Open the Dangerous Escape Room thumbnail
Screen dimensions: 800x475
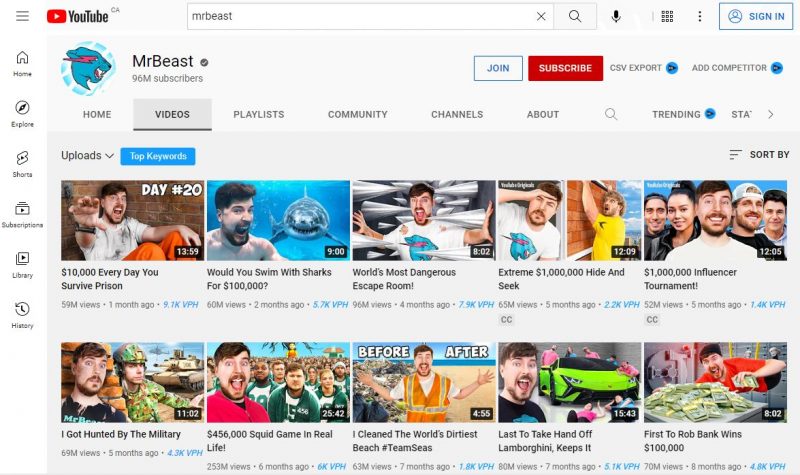point(423,220)
